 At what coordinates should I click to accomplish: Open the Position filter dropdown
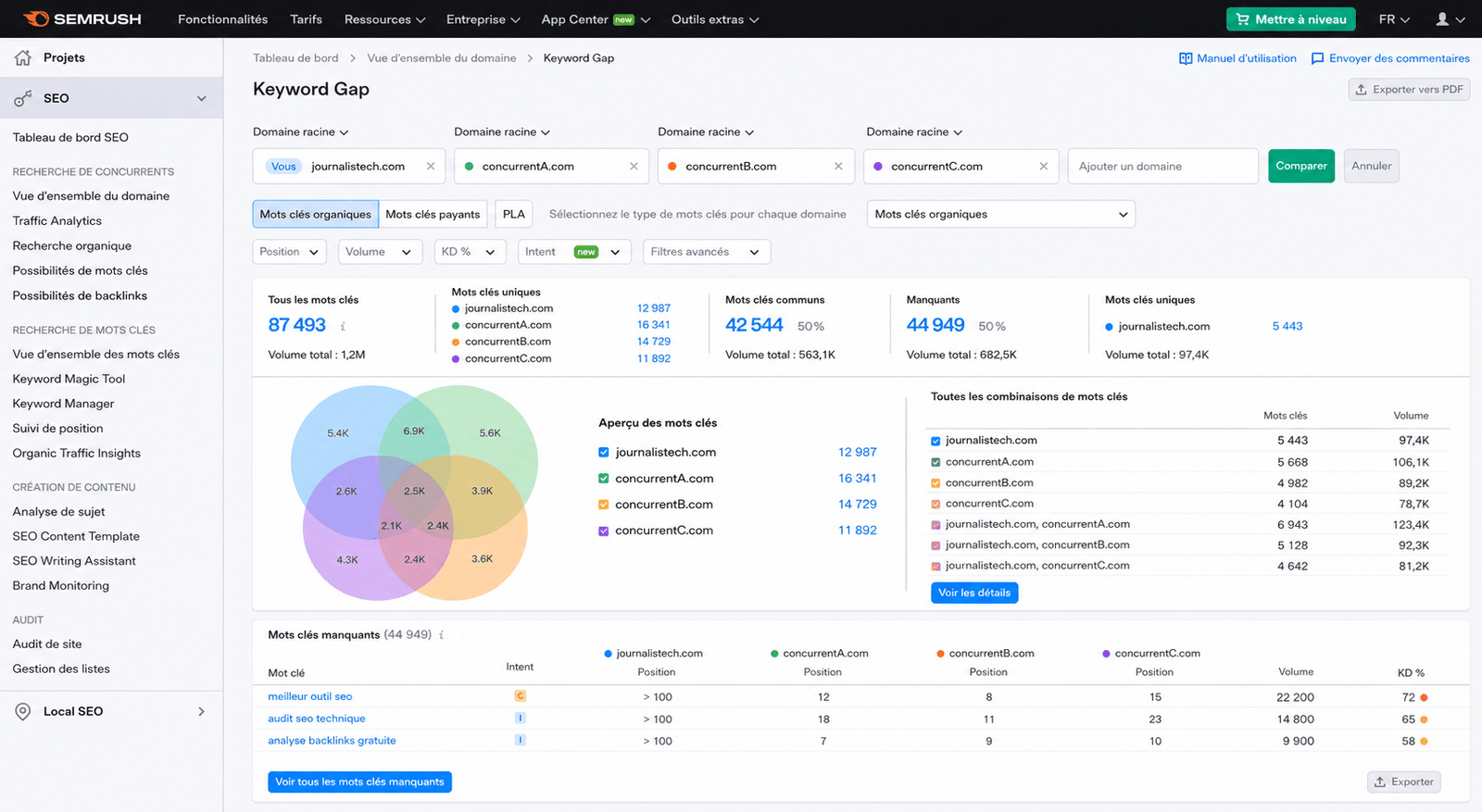289,252
